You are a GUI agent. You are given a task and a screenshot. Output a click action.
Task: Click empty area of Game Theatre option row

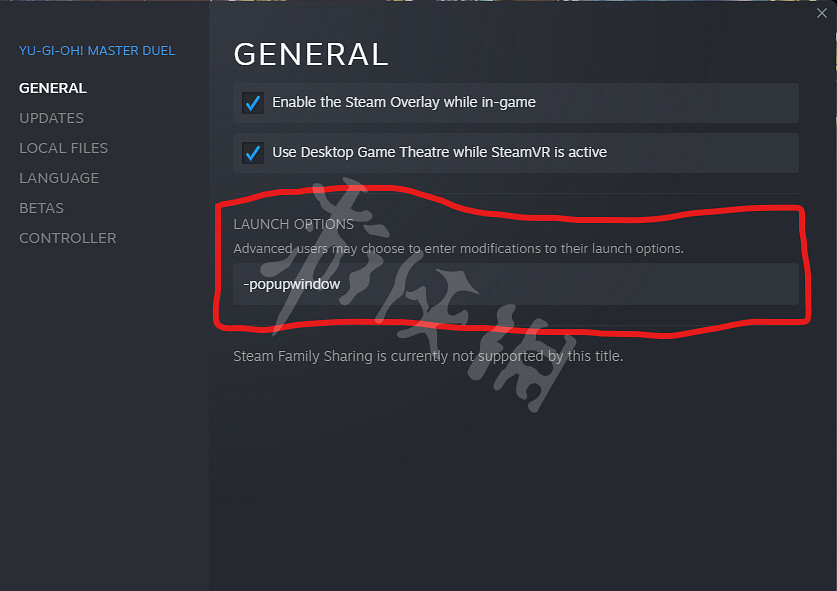tap(702, 153)
